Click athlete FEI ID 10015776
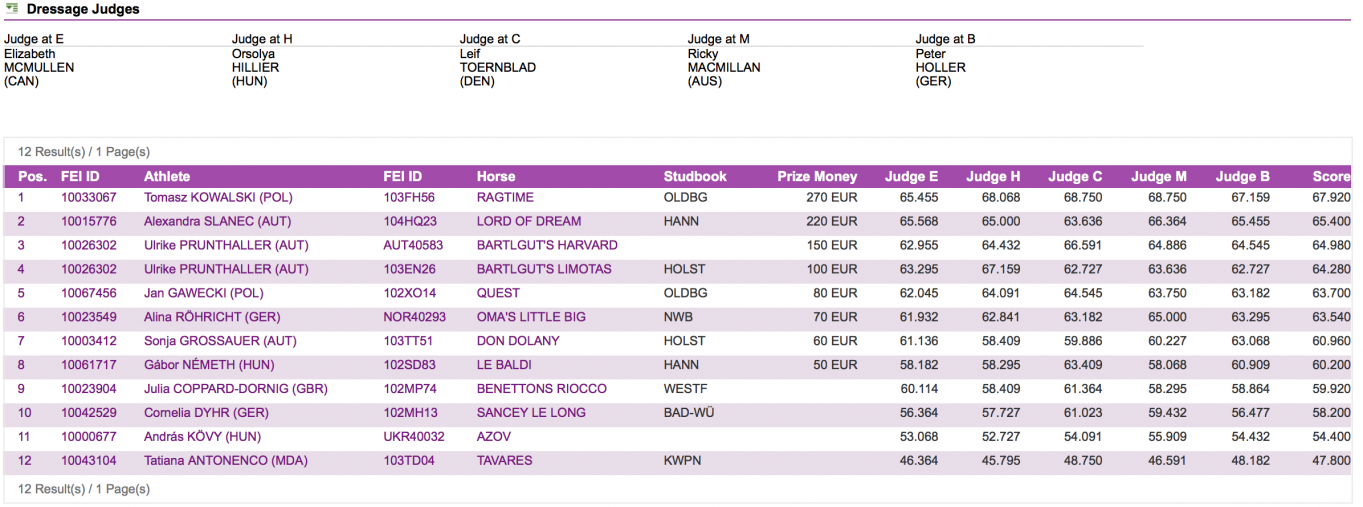Screen dimensions: 1363x507 click(x=88, y=222)
